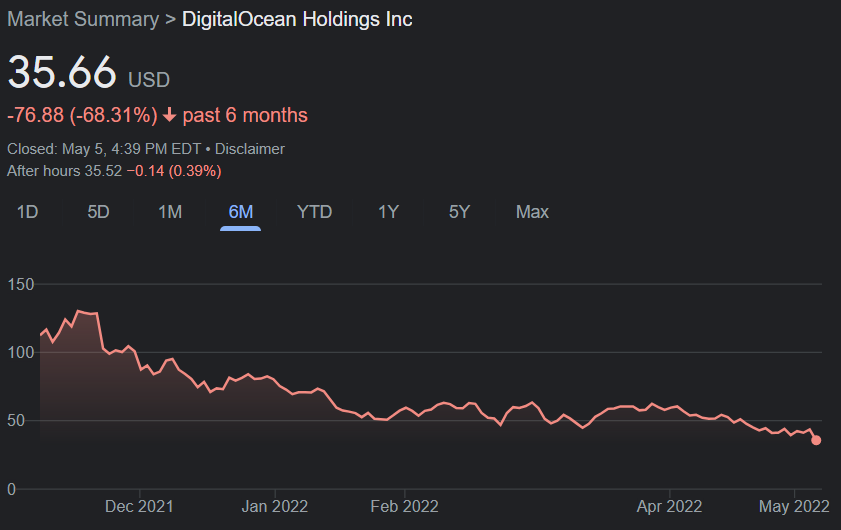Click the DigitalOcean Holdings Inc title

[x=297, y=19]
